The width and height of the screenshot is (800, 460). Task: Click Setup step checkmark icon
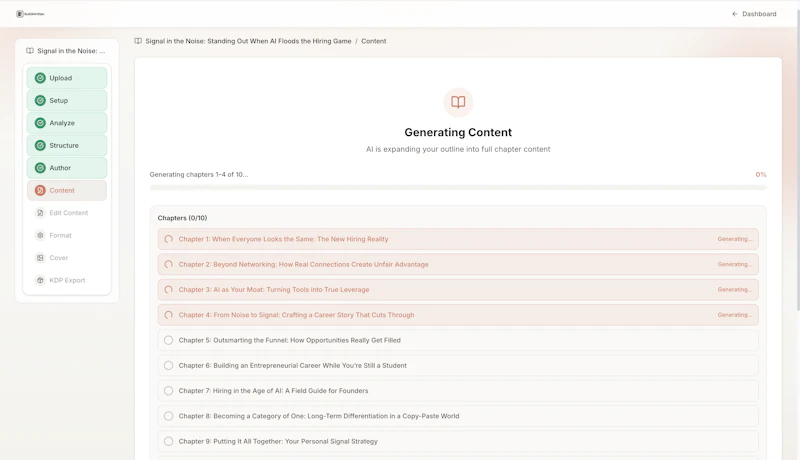40,100
